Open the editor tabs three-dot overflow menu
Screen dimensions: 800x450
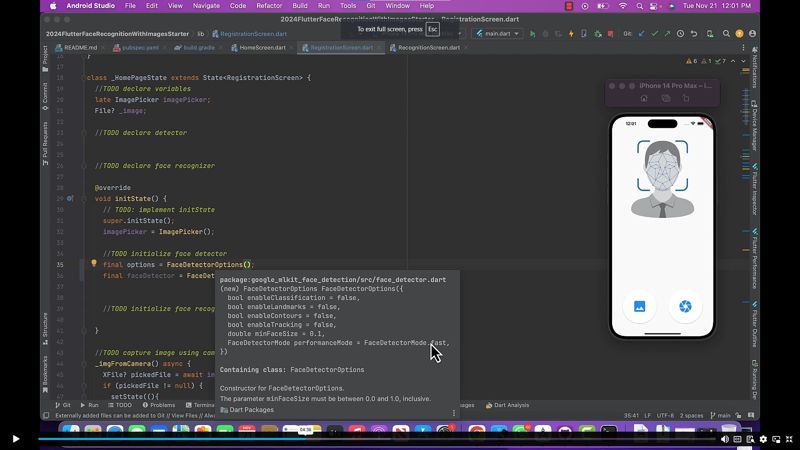[x=743, y=47]
